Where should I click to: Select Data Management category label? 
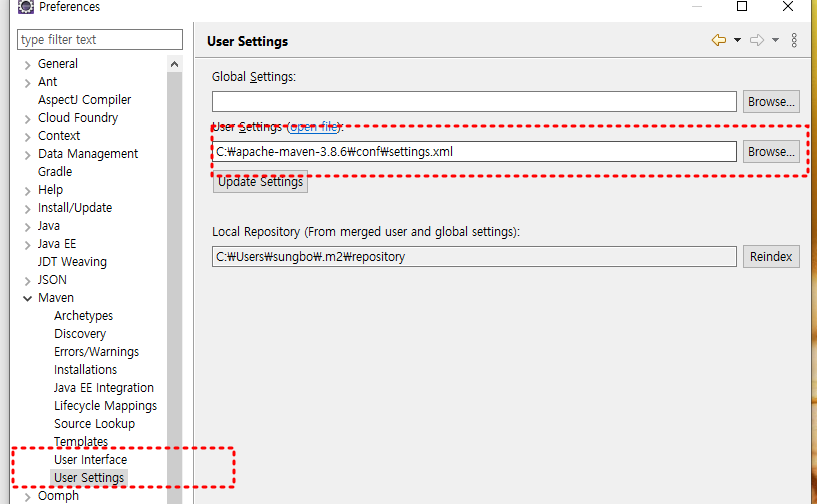point(88,154)
